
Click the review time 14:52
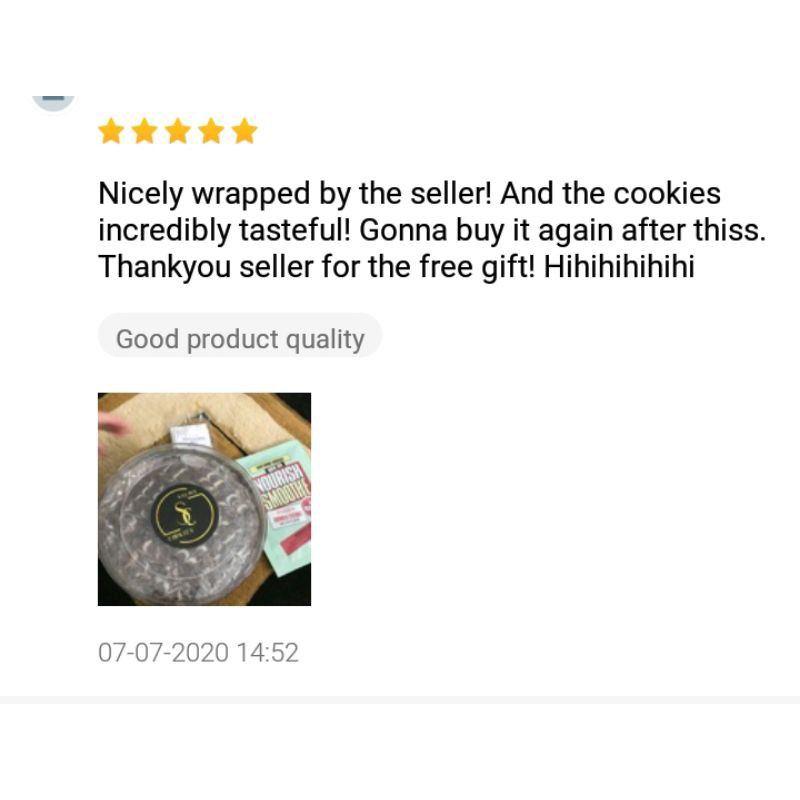(268, 653)
